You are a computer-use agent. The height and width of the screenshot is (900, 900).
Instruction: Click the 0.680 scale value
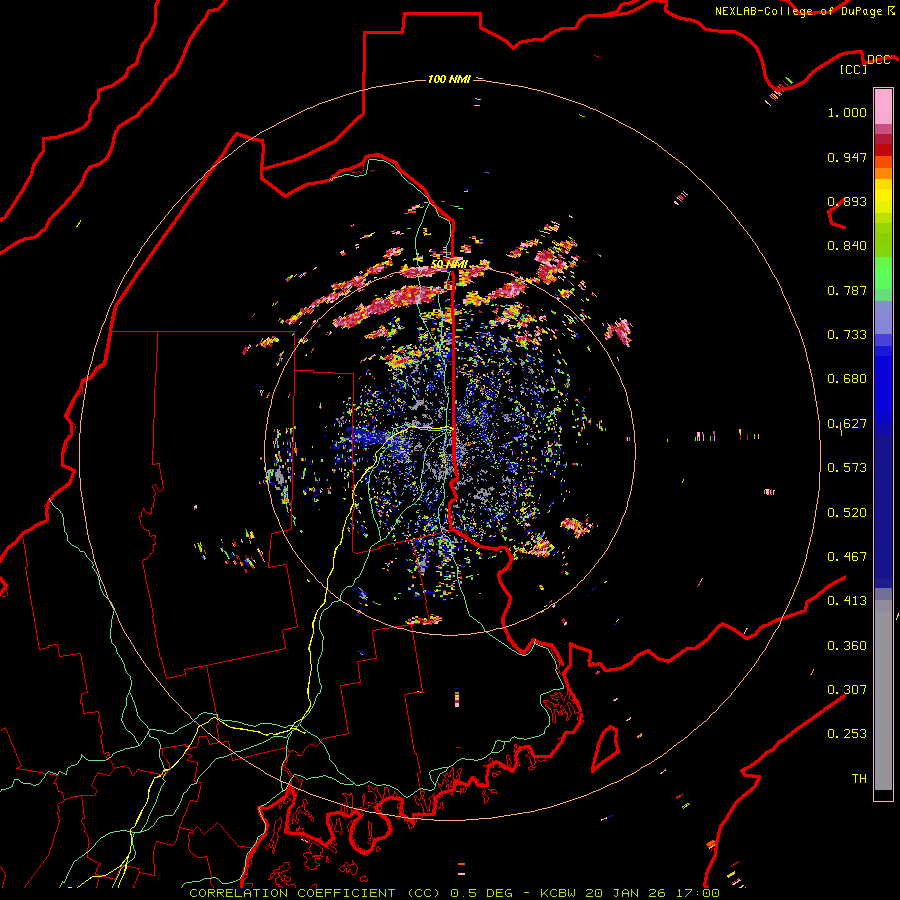(847, 379)
